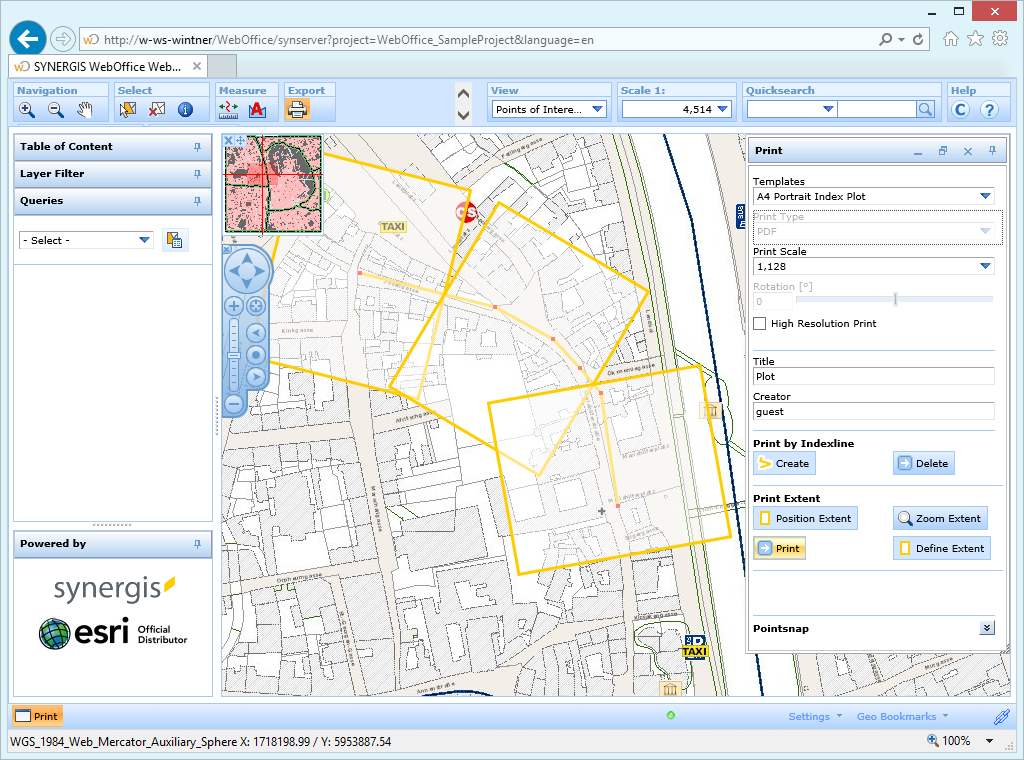
Task: Enable High Resolution Print checkbox
Action: pyautogui.click(x=760, y=324)
